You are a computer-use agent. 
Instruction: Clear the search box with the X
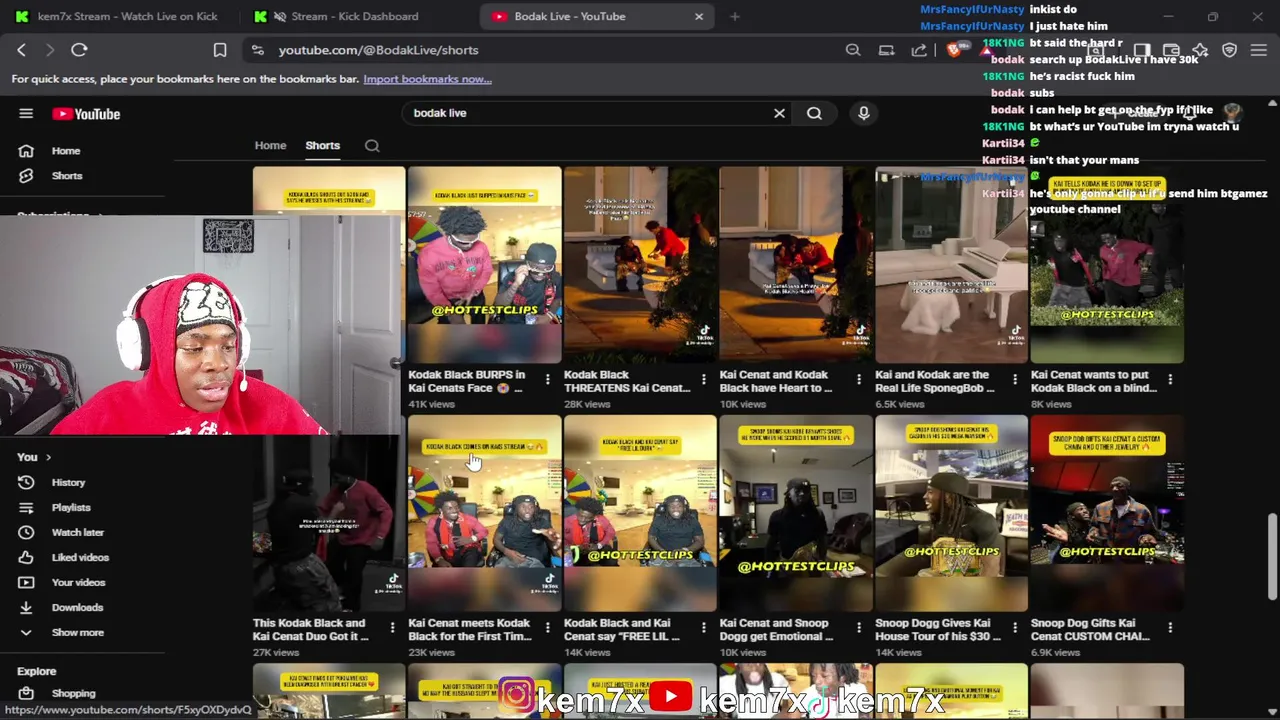pos(779,113)
